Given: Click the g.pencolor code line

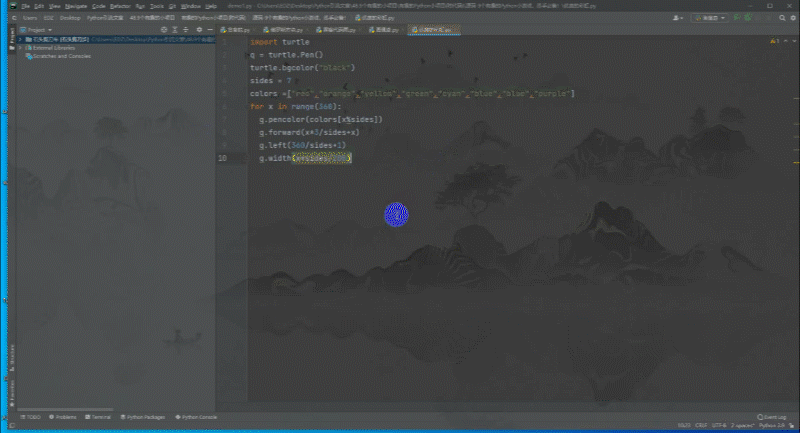Looking at the screenshot, I should [x=320, y=119].
